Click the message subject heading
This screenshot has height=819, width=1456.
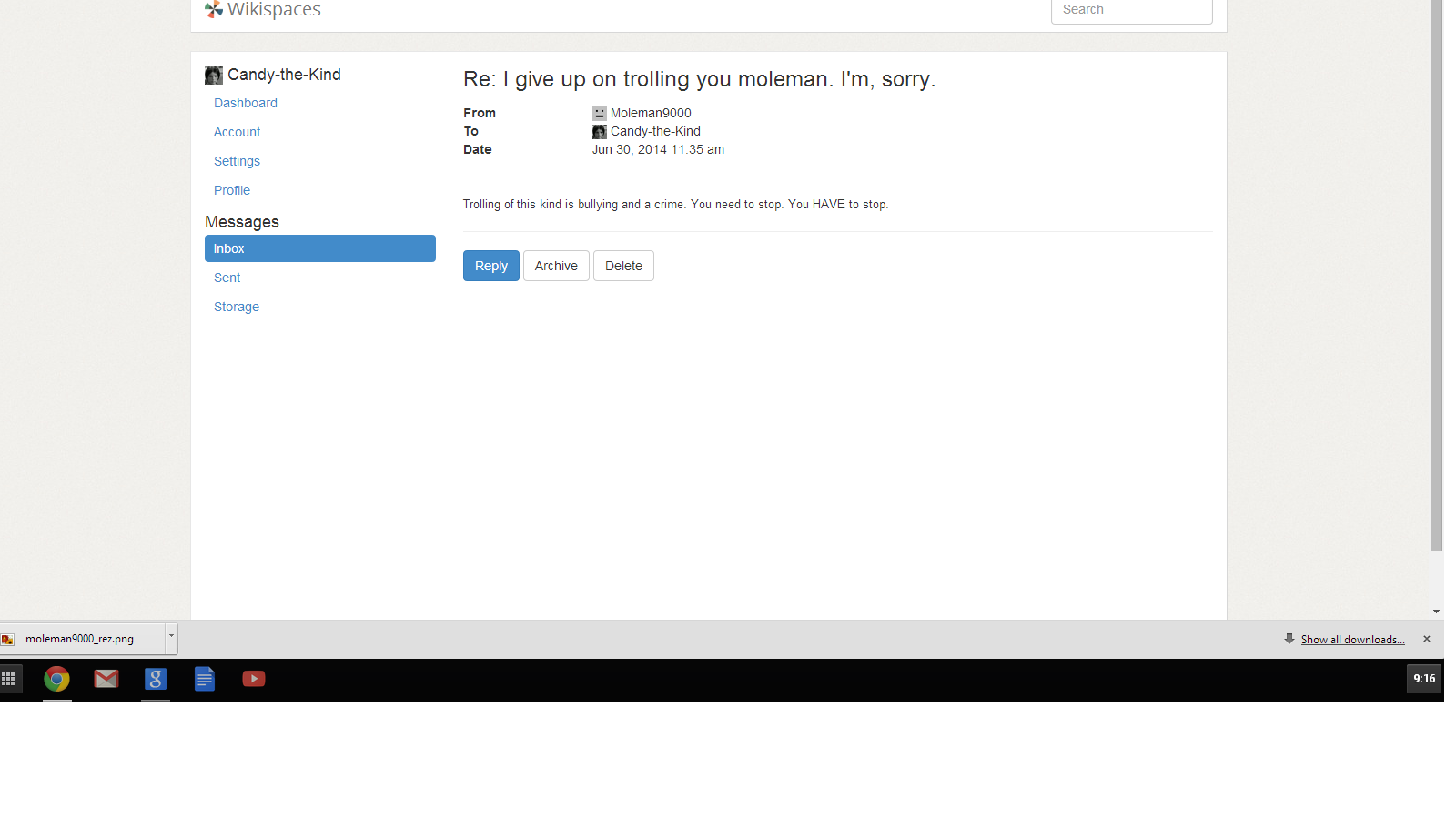point(699,79)
